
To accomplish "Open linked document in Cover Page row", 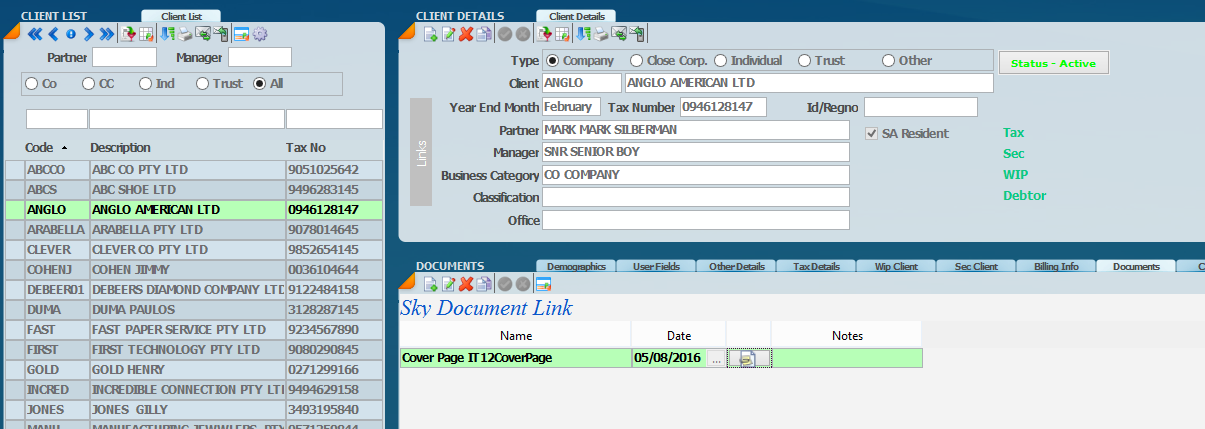I will pos(748,358).
